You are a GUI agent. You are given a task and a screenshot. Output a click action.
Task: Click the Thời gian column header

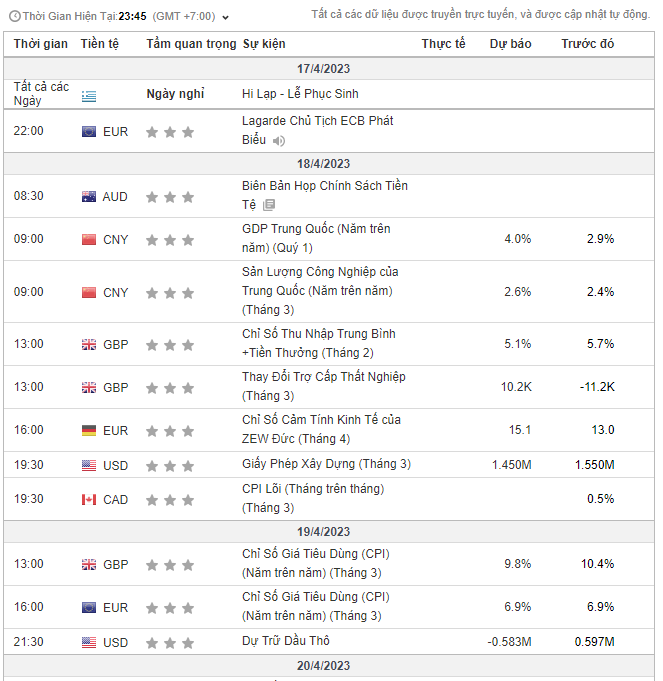point(41,44)
